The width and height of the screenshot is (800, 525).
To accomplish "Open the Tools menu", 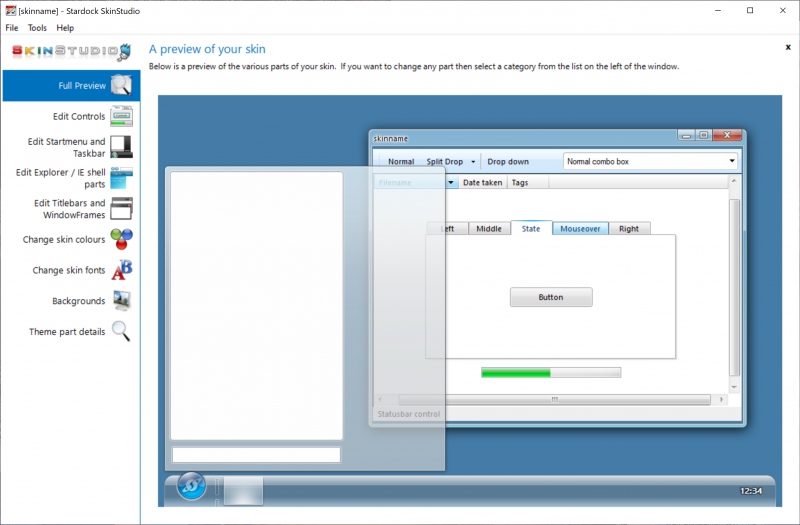I will [x=37, y=28].
